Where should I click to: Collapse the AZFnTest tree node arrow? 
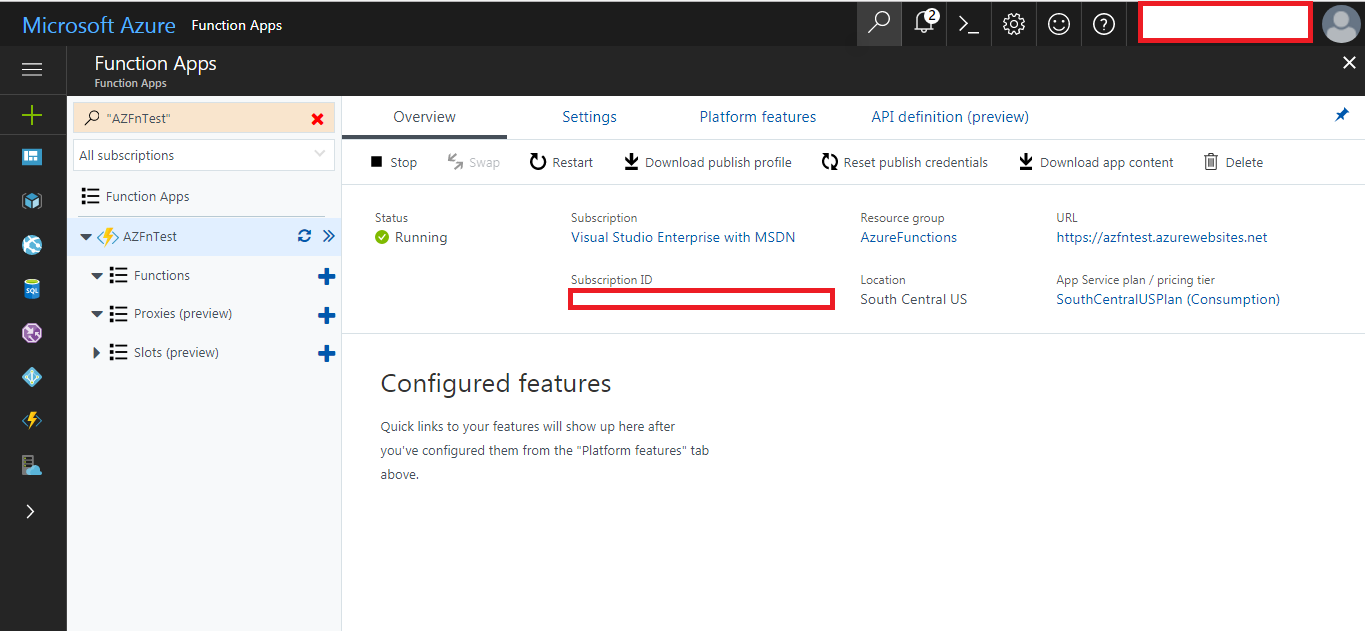click(x=86, y=237)
